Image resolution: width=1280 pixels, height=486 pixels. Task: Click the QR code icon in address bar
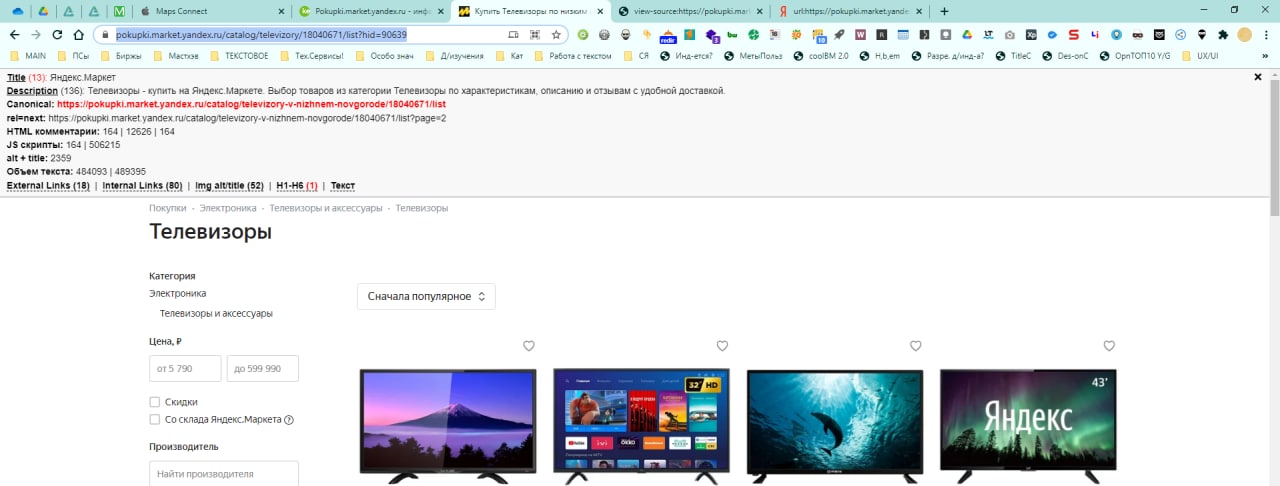pos(535,34)
